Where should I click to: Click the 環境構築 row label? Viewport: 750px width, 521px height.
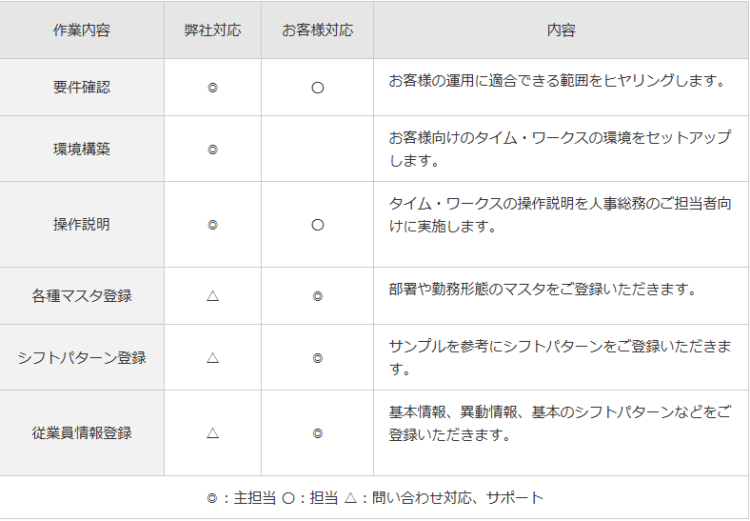[82, 150]
